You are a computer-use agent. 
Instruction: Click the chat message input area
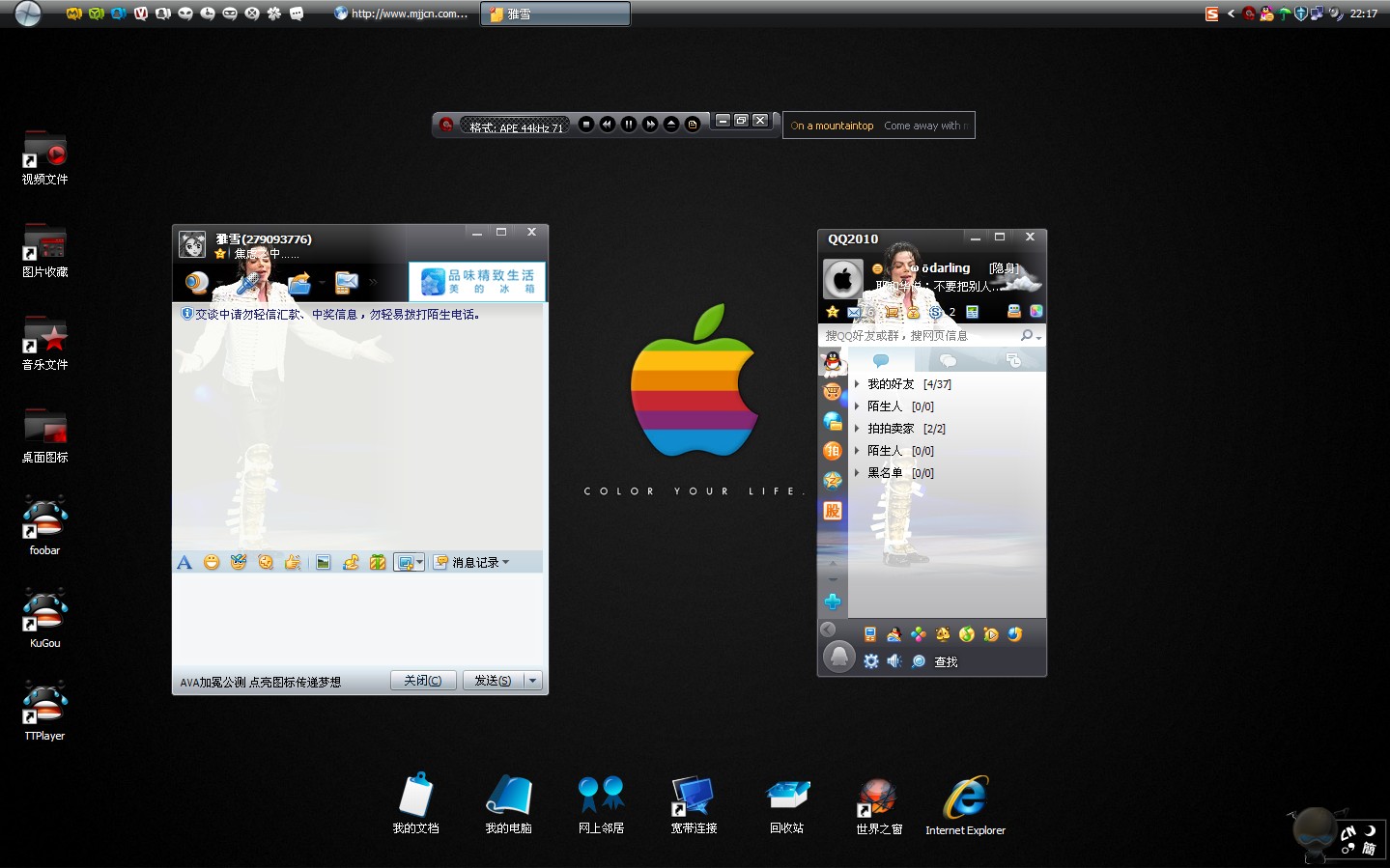pos(357,618)
